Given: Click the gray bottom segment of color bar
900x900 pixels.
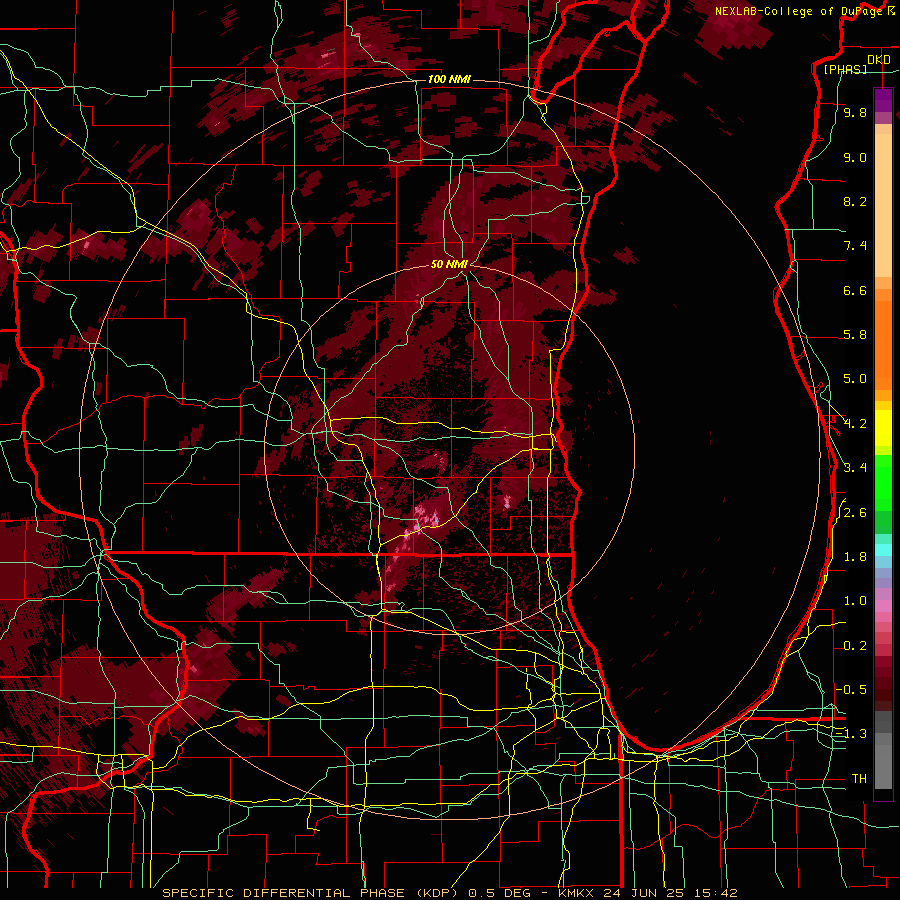Looking at the screenshot, I should pos(883,763).
